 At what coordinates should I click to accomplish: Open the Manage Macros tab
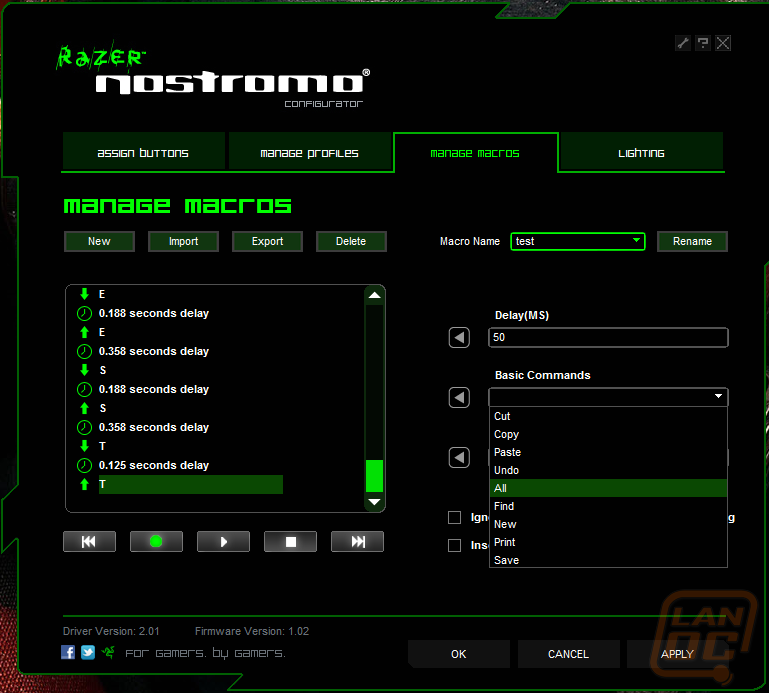tap(475, 153)
